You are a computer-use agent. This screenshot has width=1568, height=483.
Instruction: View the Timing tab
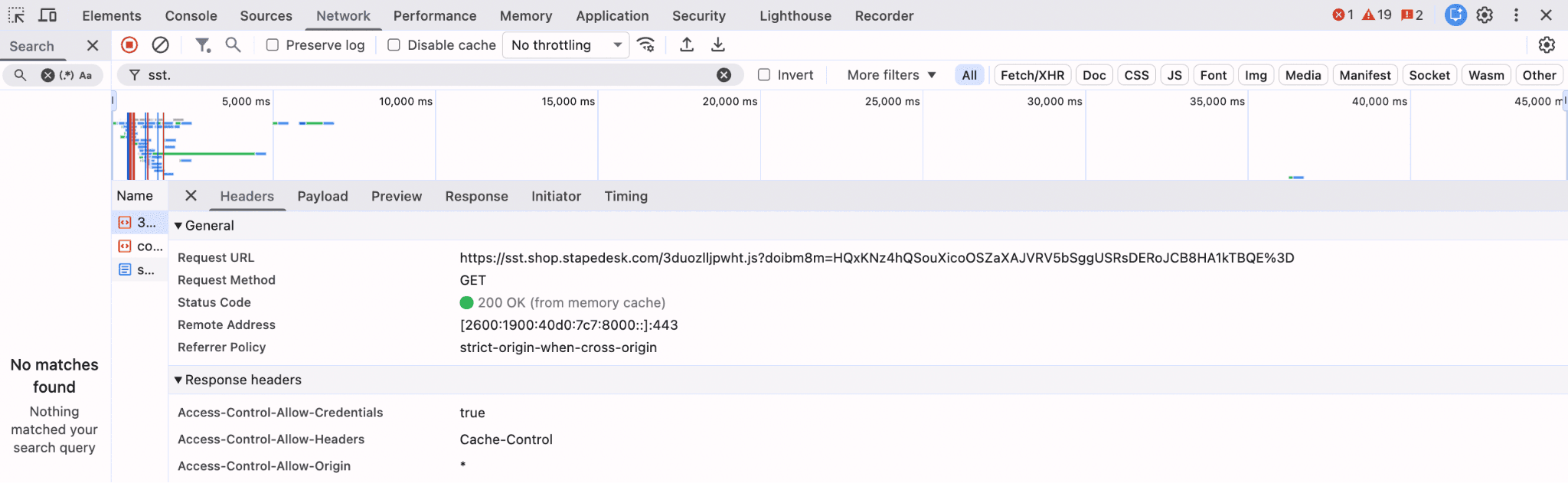click(x=626, y=197)
